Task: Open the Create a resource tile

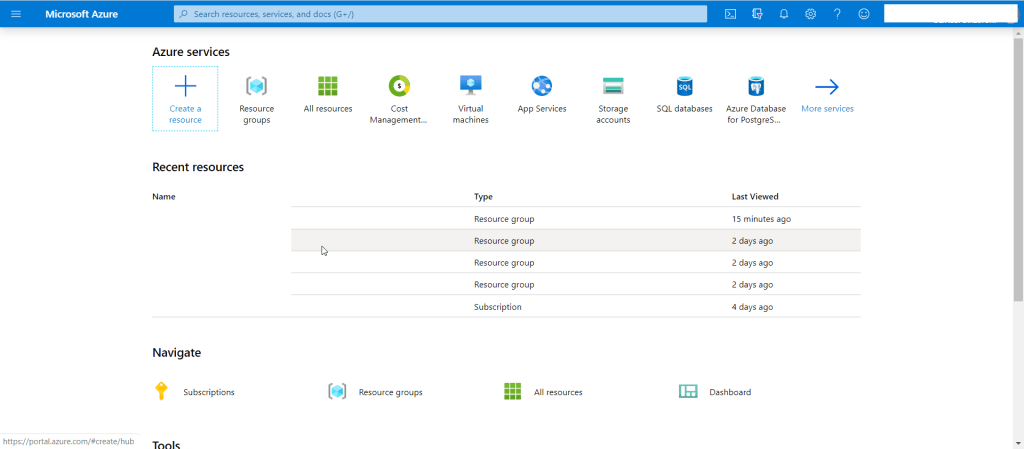Action: (185, 98)
